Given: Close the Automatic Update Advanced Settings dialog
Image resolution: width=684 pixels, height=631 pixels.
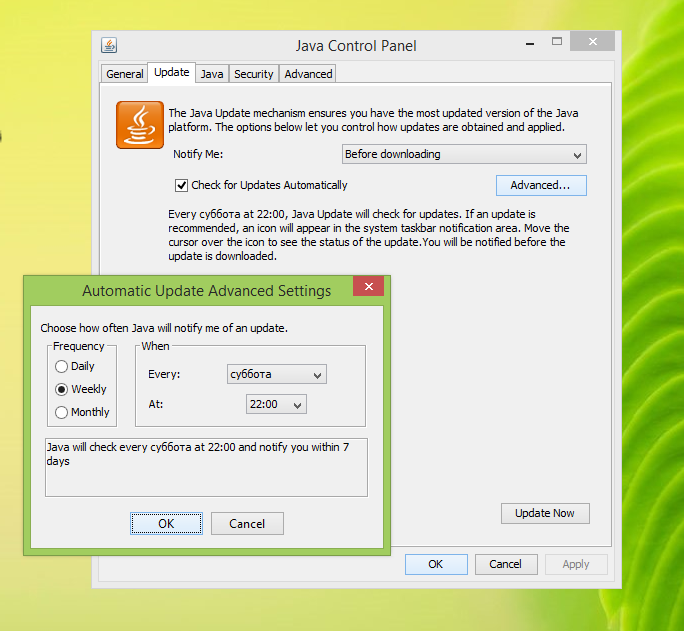Looking at the screenshot, I should pyautogui.click(x=369, y=287).
